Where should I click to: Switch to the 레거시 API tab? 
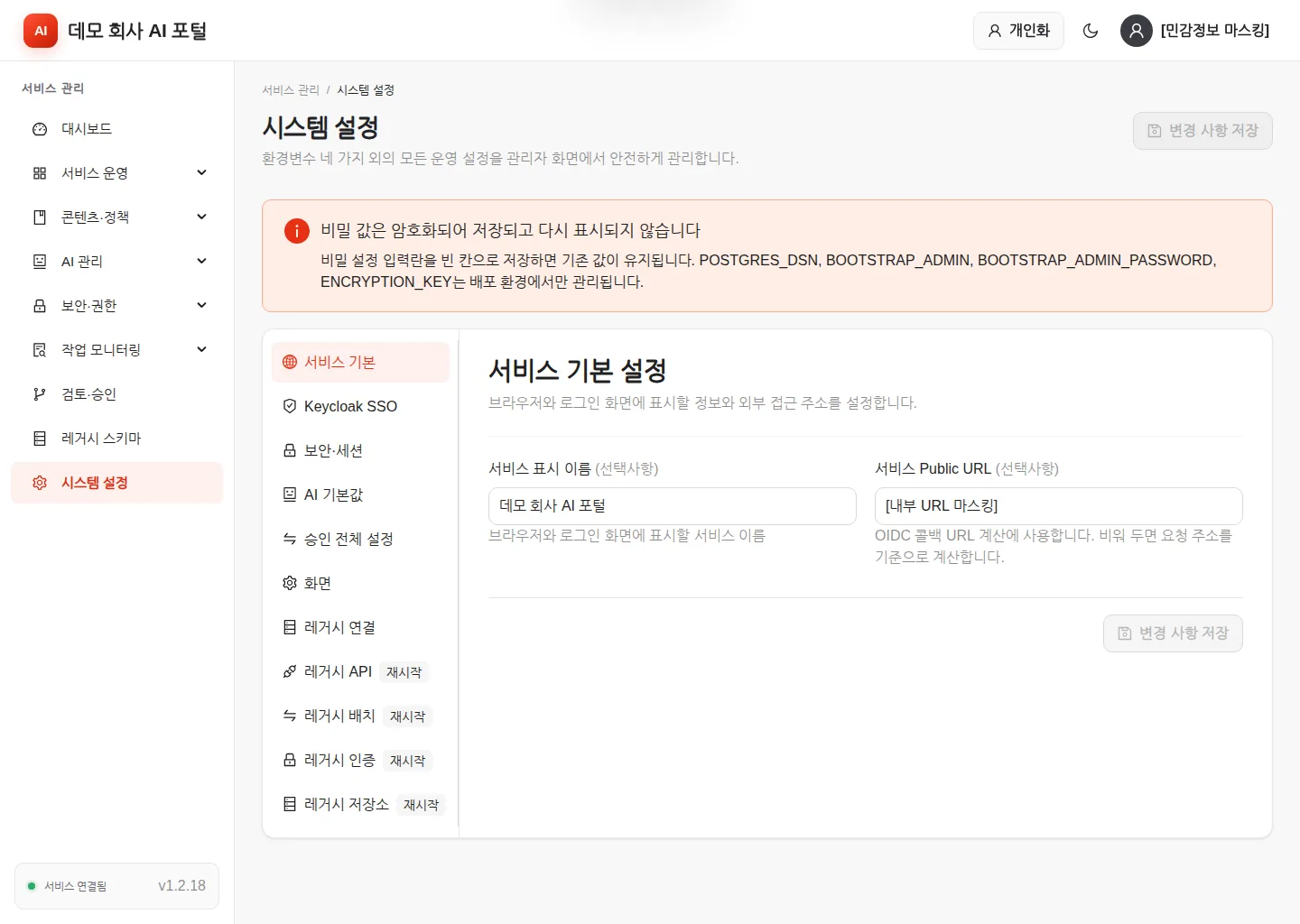[x=360, y=671]
